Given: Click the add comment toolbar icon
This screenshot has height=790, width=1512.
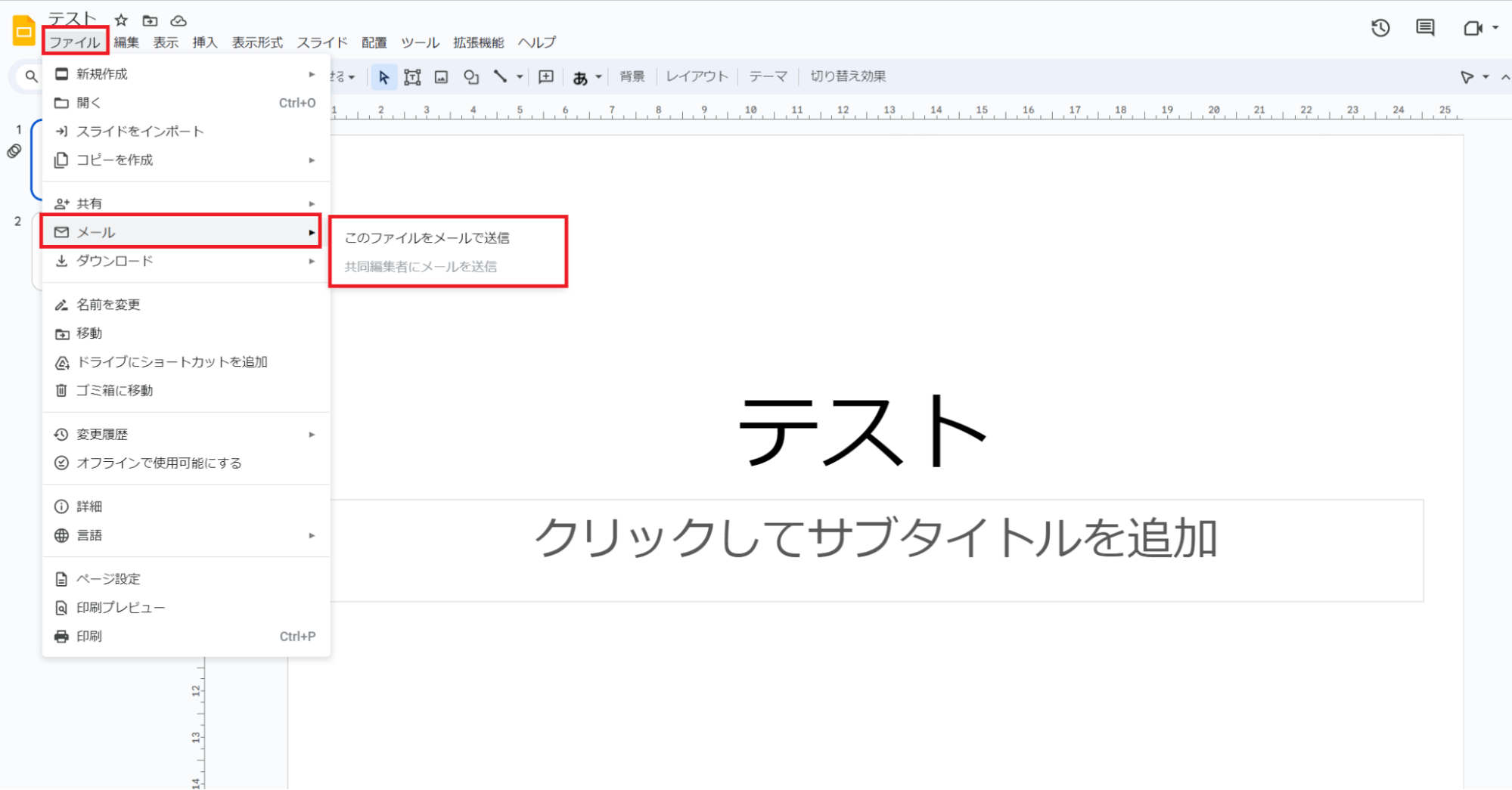Looking at the screenshot, I should point(546,77).
